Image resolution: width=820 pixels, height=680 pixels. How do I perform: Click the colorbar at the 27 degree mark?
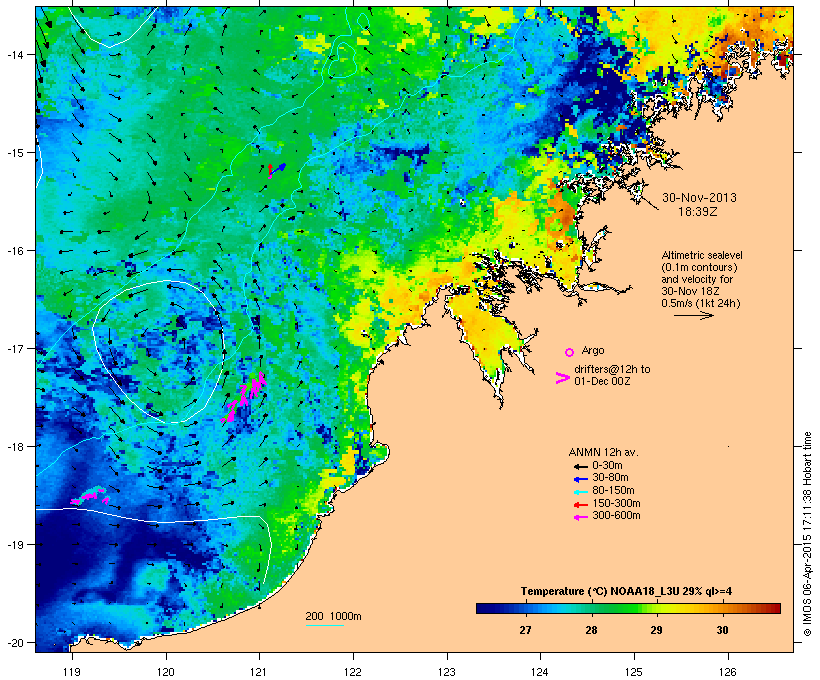[x=526, y=608]
